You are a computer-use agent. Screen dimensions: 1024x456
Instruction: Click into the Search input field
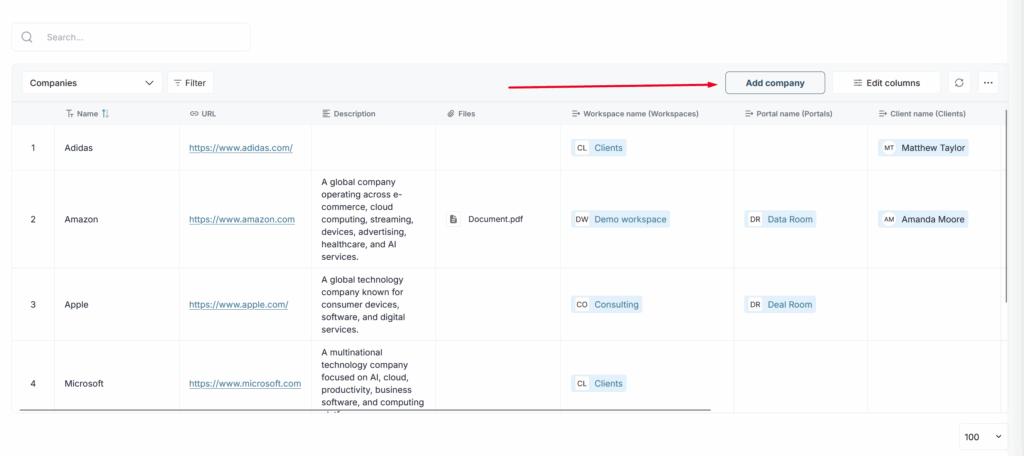(x=140, y=37)
